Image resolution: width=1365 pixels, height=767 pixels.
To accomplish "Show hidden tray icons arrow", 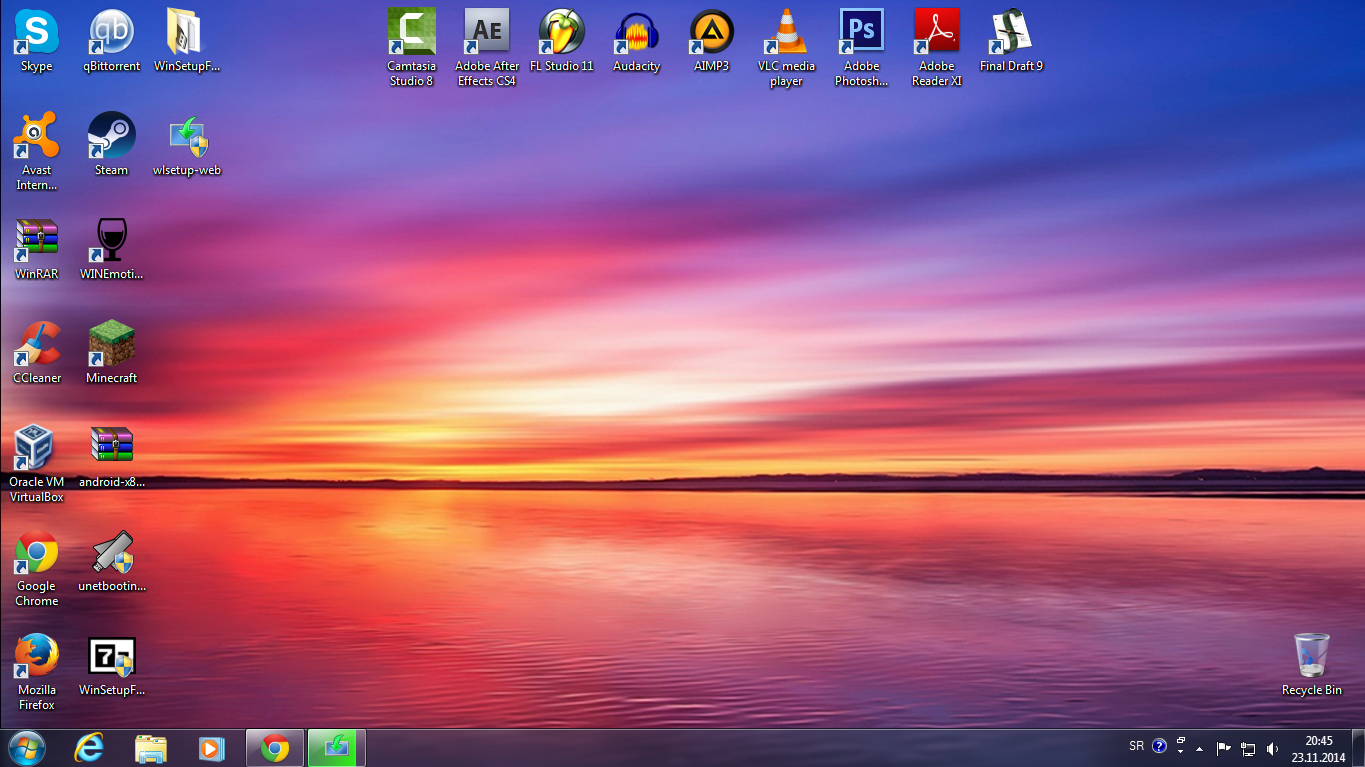I will pyautogui.click(x=1199, y=748).
